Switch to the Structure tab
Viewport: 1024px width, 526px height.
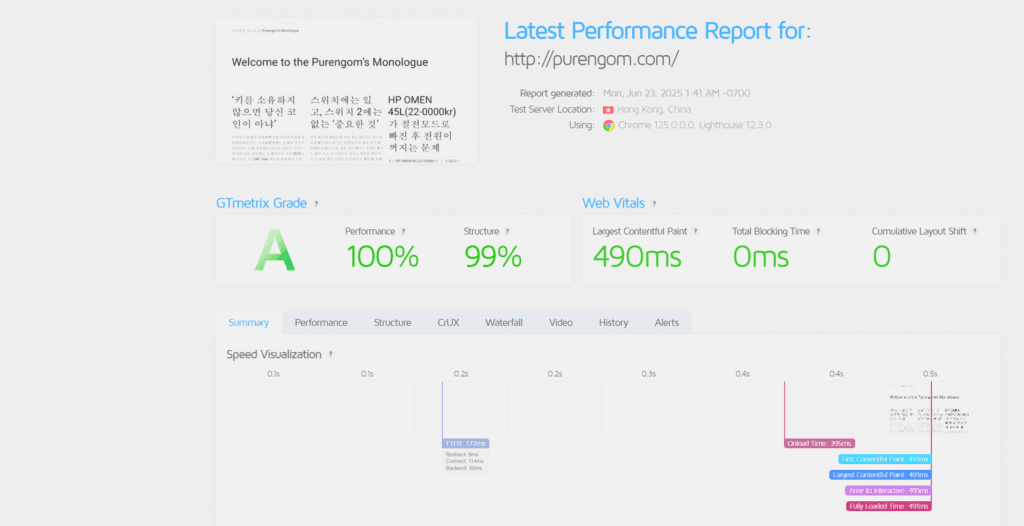(392, 323)
